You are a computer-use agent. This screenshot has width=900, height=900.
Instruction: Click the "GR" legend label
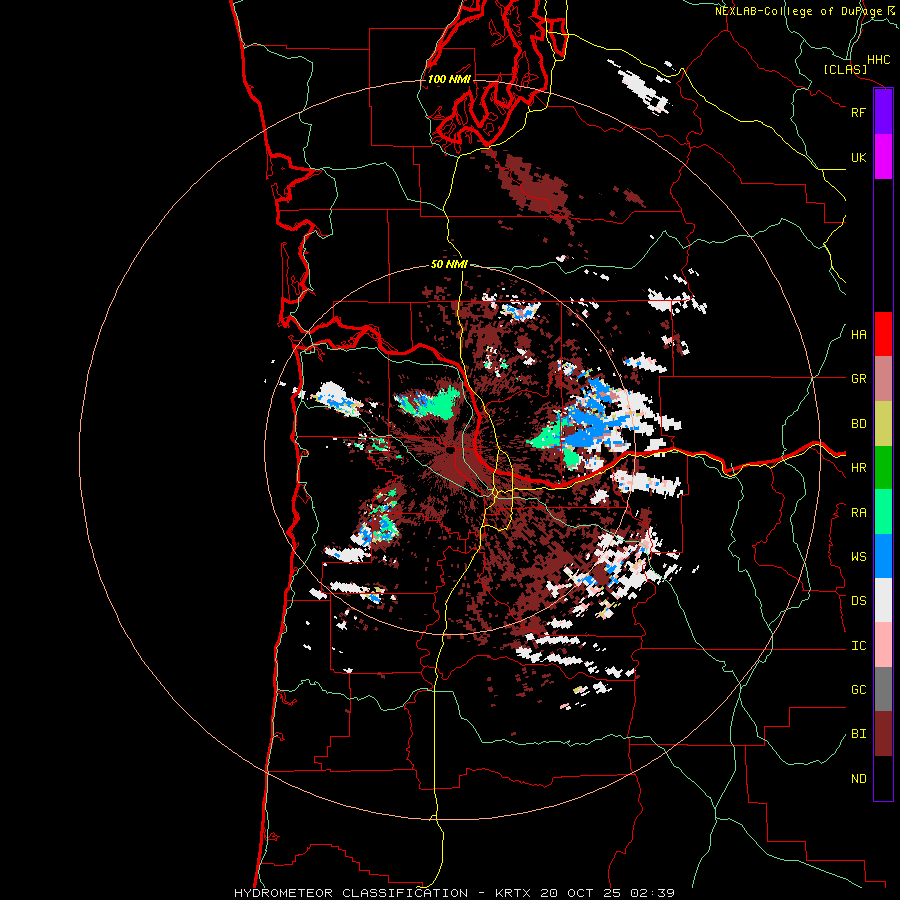pos(858,379)
